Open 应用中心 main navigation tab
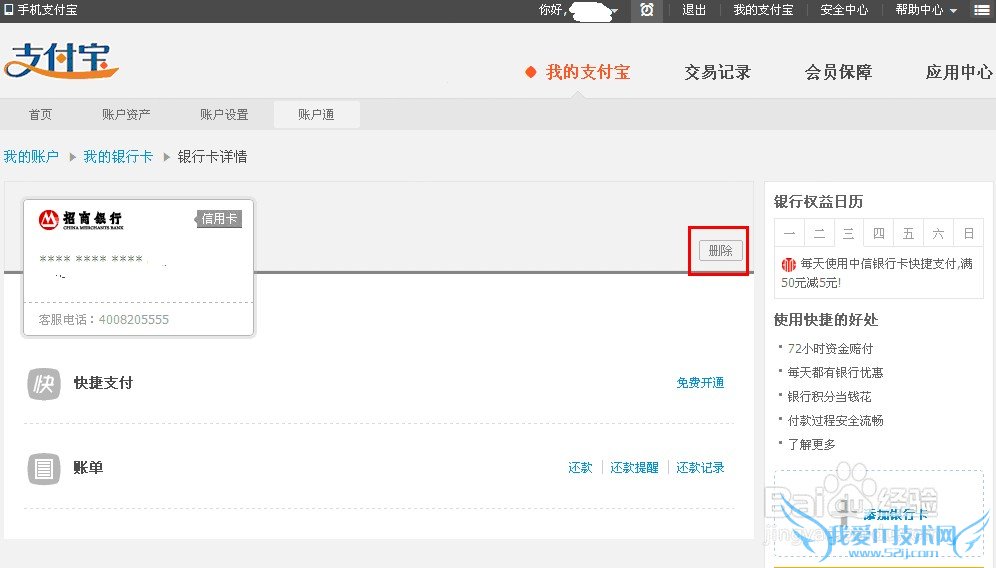This screenshot has height=568, width=996. tap(959, 72)
